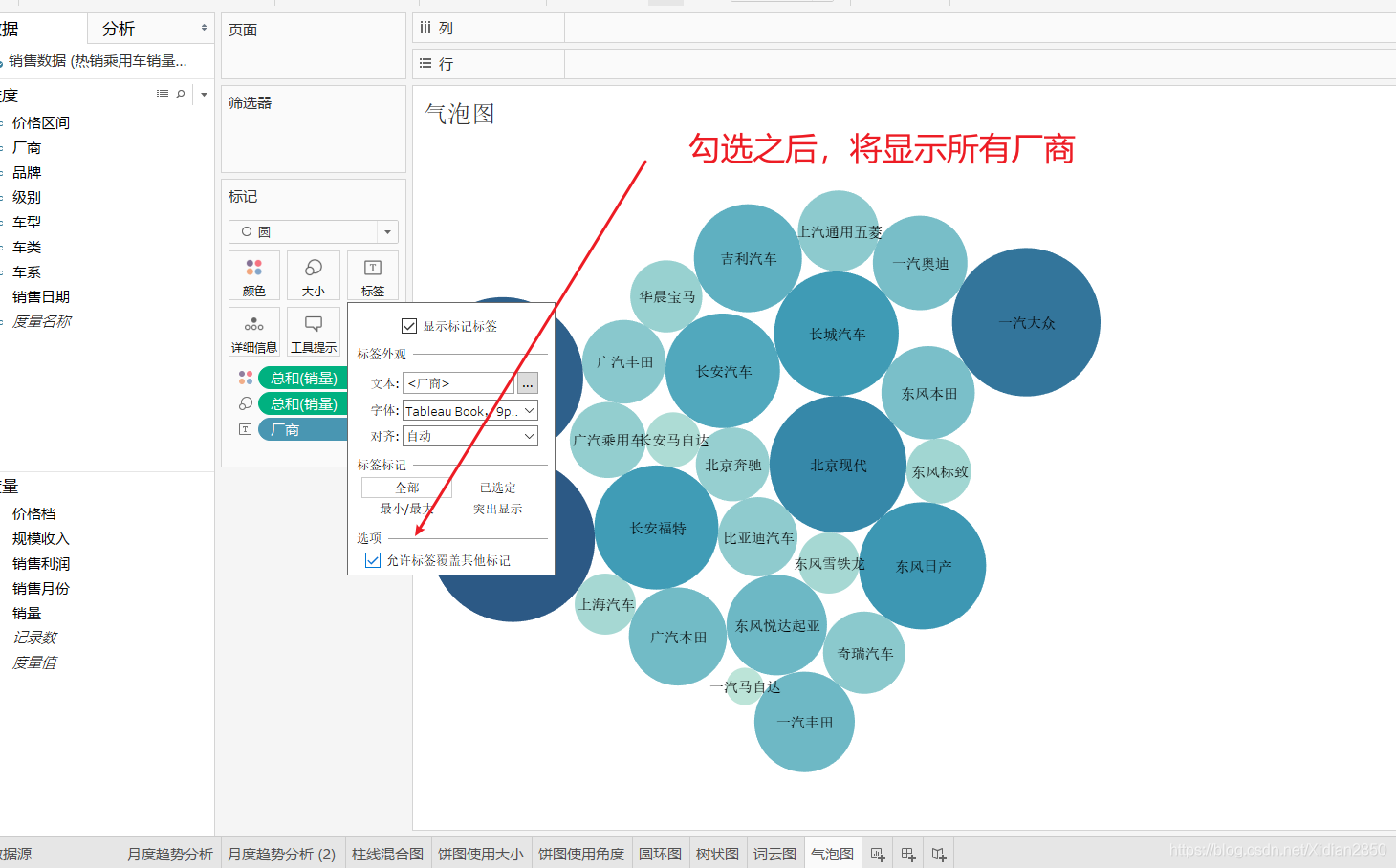Open the 标签 (Label) marks card
Screen dimensions: 1396x868
coord(373,275)
